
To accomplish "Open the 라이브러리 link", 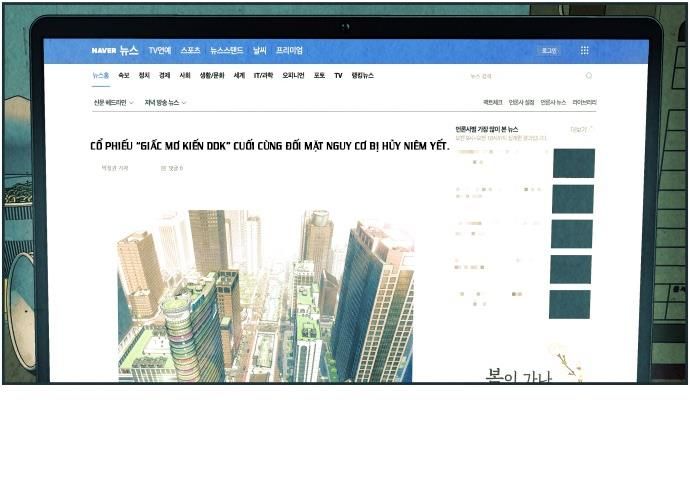I will pyautogui.click(x=584, y=102).
